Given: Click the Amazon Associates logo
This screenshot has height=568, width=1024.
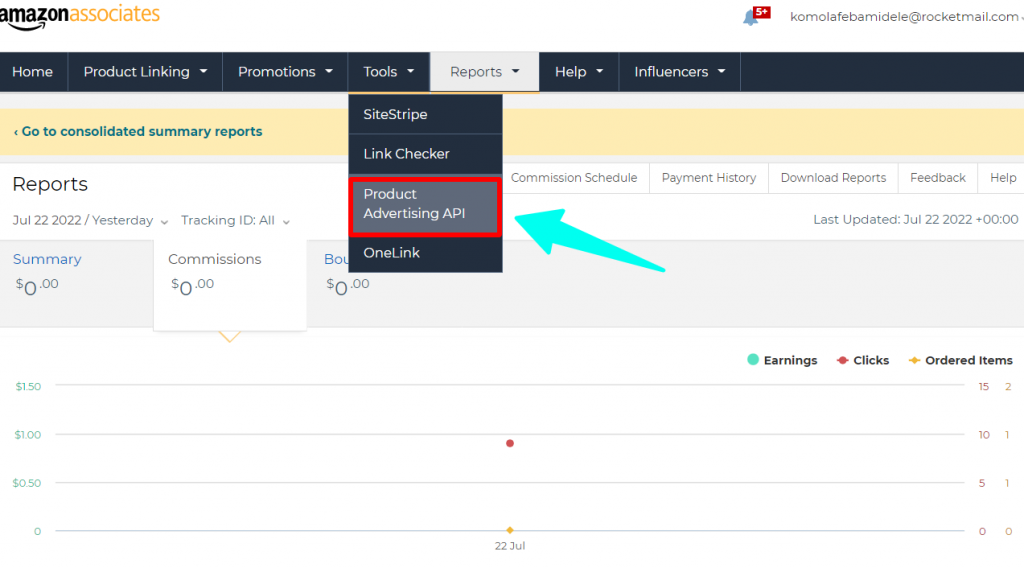Looking at the screenshot, I should 79,16.
